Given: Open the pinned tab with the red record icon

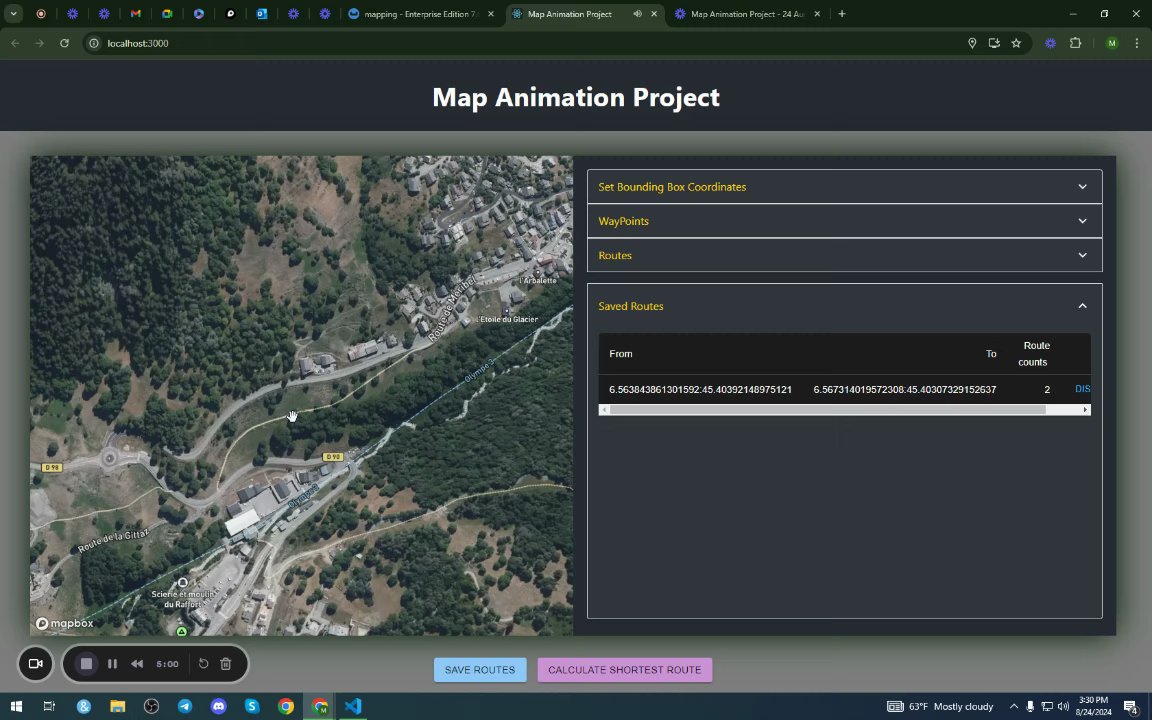Looking at the screenshot, I should pyautogui.click(x=41, y=14).
